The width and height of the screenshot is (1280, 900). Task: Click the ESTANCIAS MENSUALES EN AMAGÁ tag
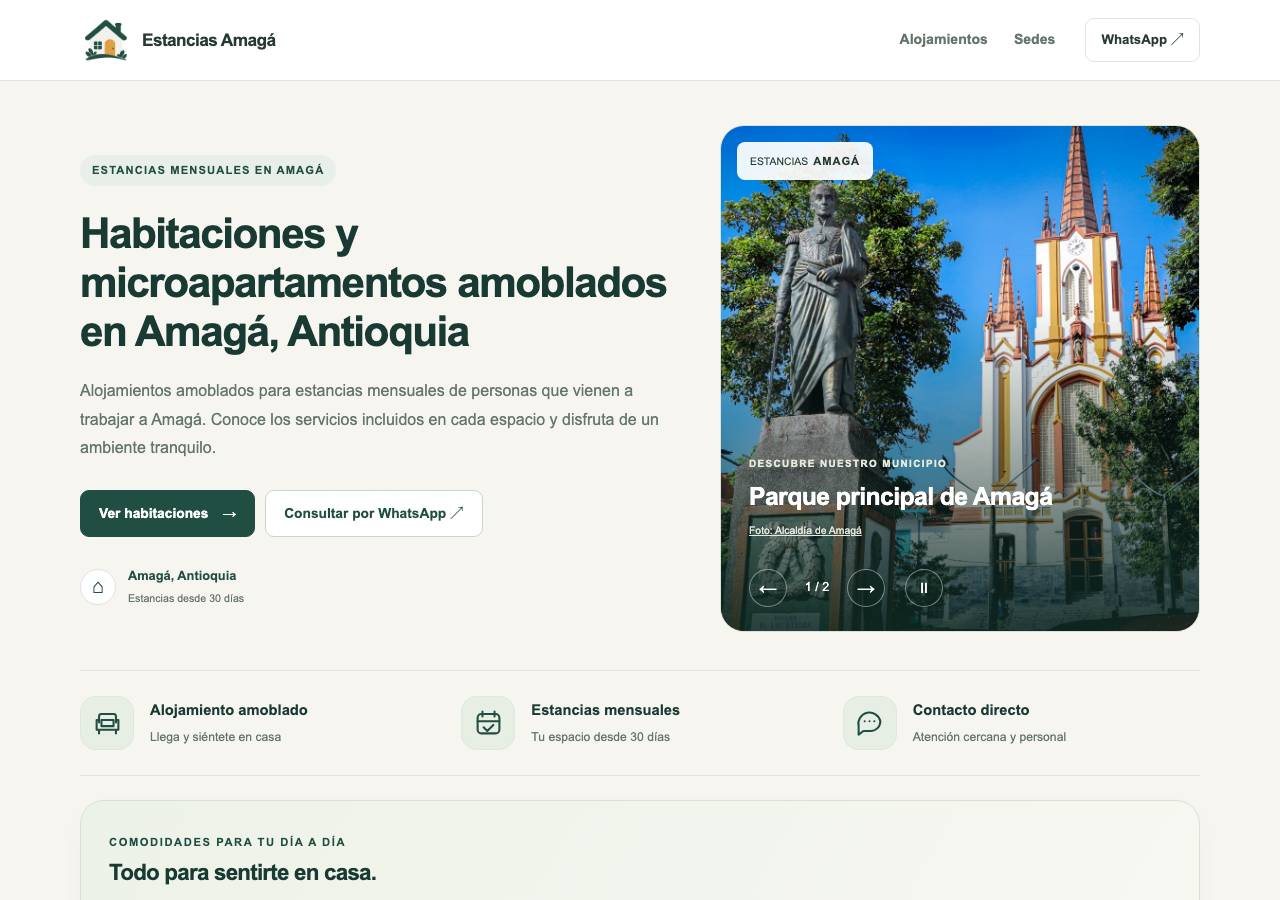[x=208, y=170]
